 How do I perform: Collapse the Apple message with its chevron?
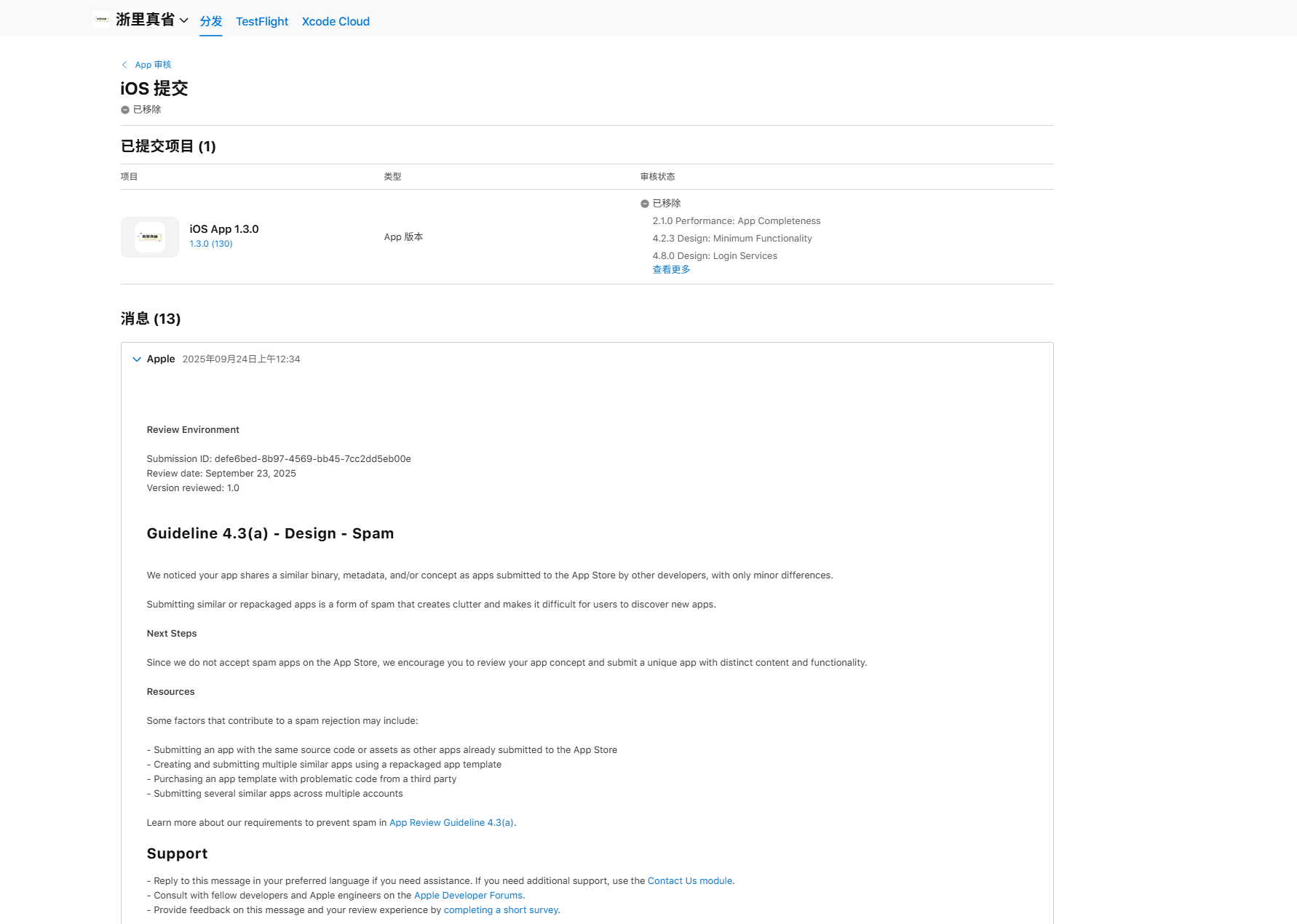click(137, 359)
